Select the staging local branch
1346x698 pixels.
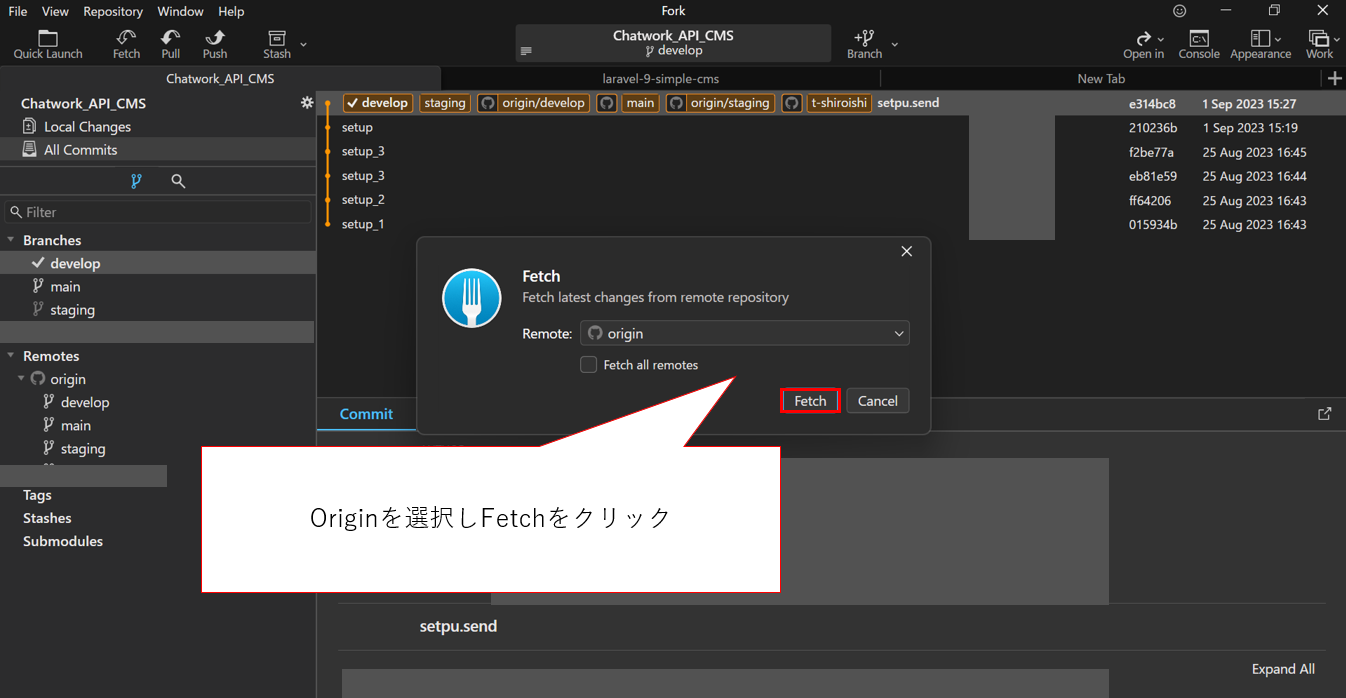pos(158,310)
